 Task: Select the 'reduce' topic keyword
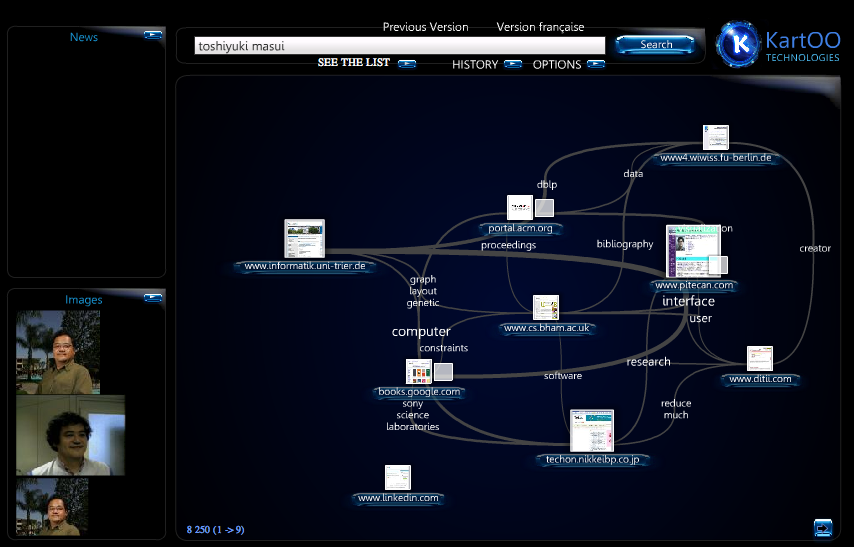676,404
